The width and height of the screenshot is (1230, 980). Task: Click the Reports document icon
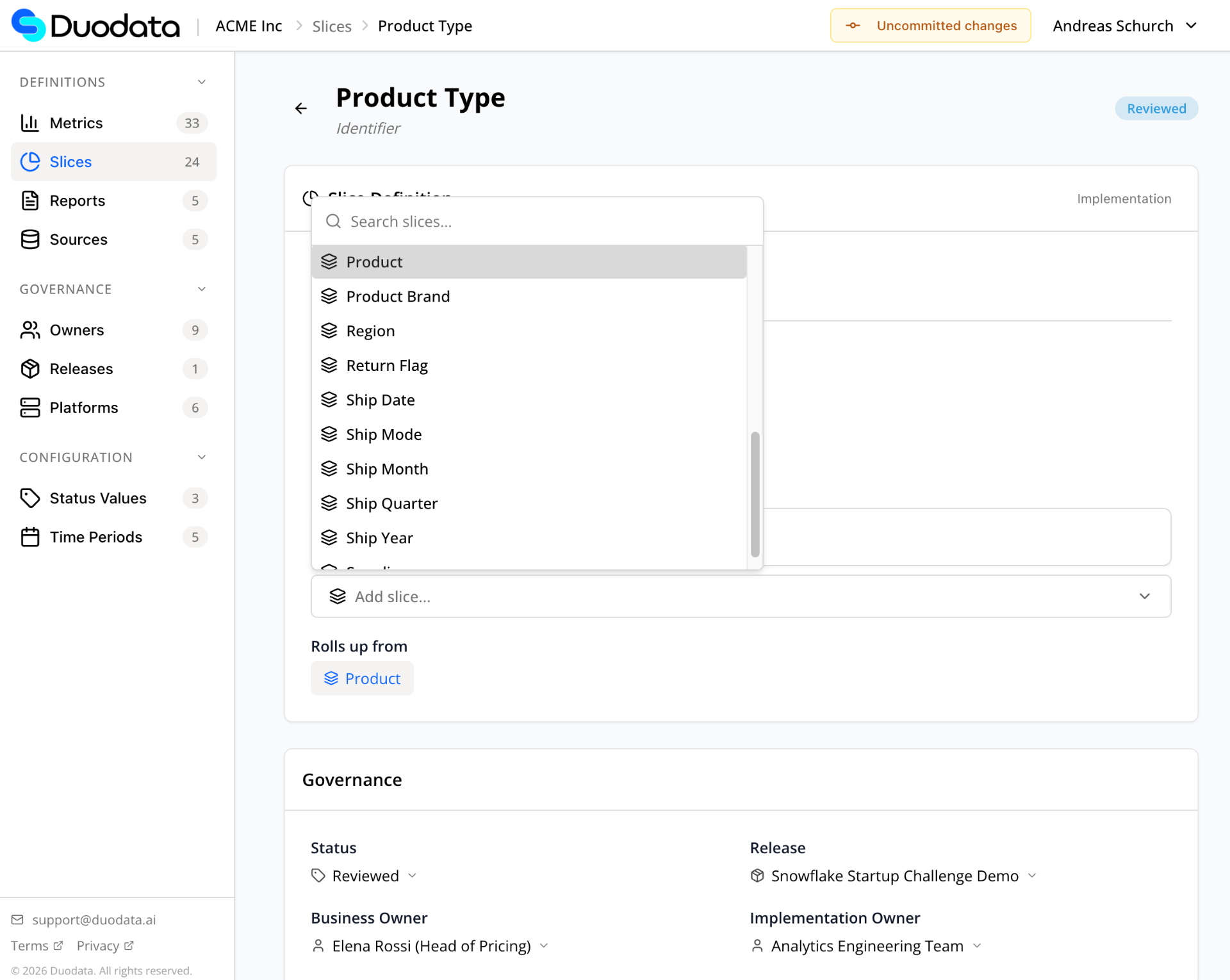(x=29, y=200)
